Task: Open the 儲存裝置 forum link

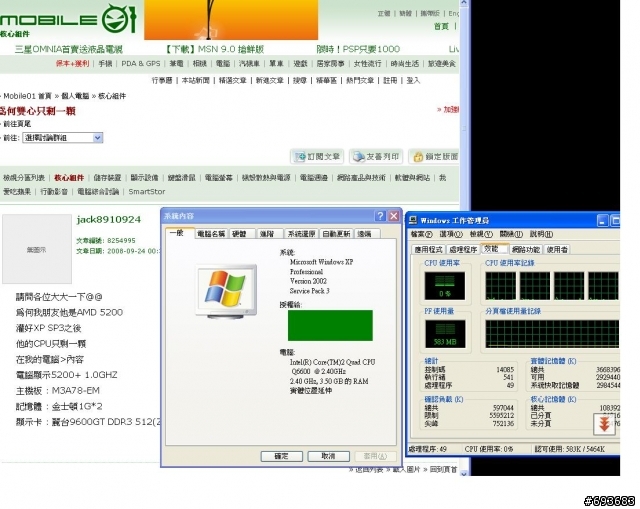Action: (107, 178)
